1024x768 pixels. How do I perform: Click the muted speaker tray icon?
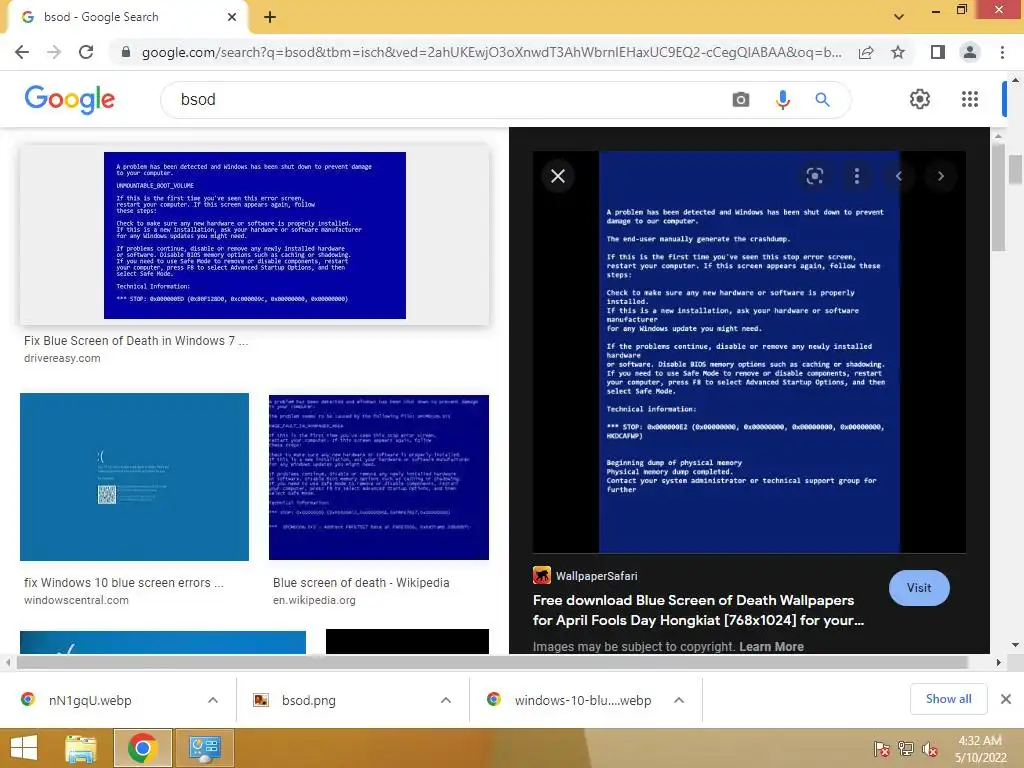tap(930, 749)
